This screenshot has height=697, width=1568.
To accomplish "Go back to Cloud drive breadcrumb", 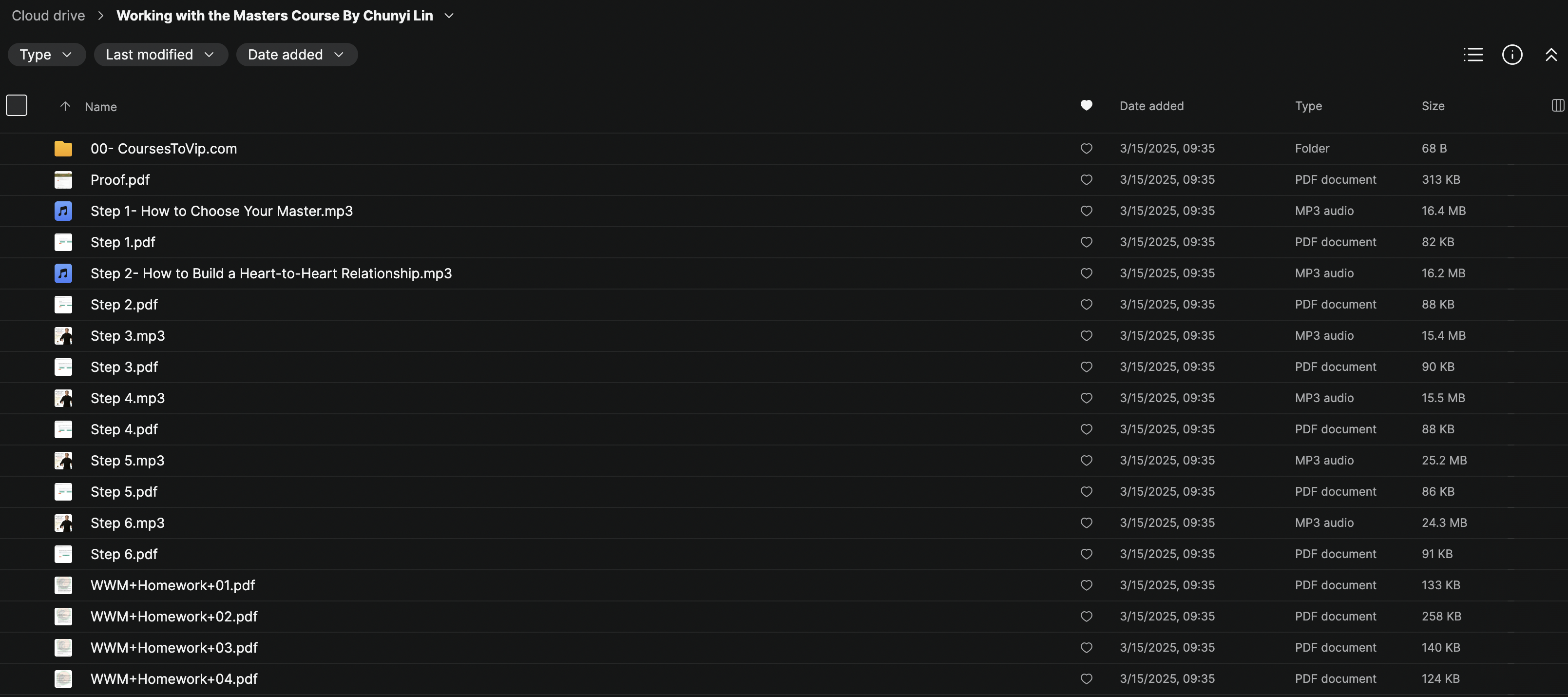I will pos(48,16).
